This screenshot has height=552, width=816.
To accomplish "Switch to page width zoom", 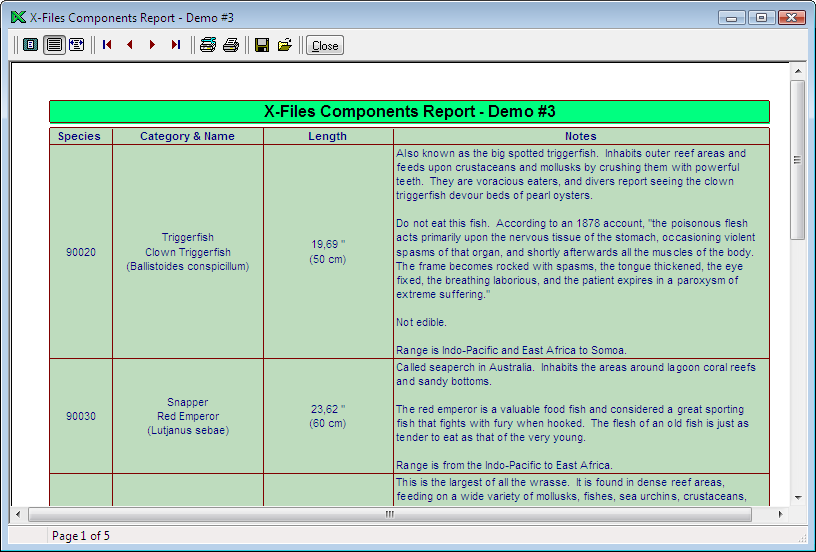I will pyautogui.click(x=76, y=45).
